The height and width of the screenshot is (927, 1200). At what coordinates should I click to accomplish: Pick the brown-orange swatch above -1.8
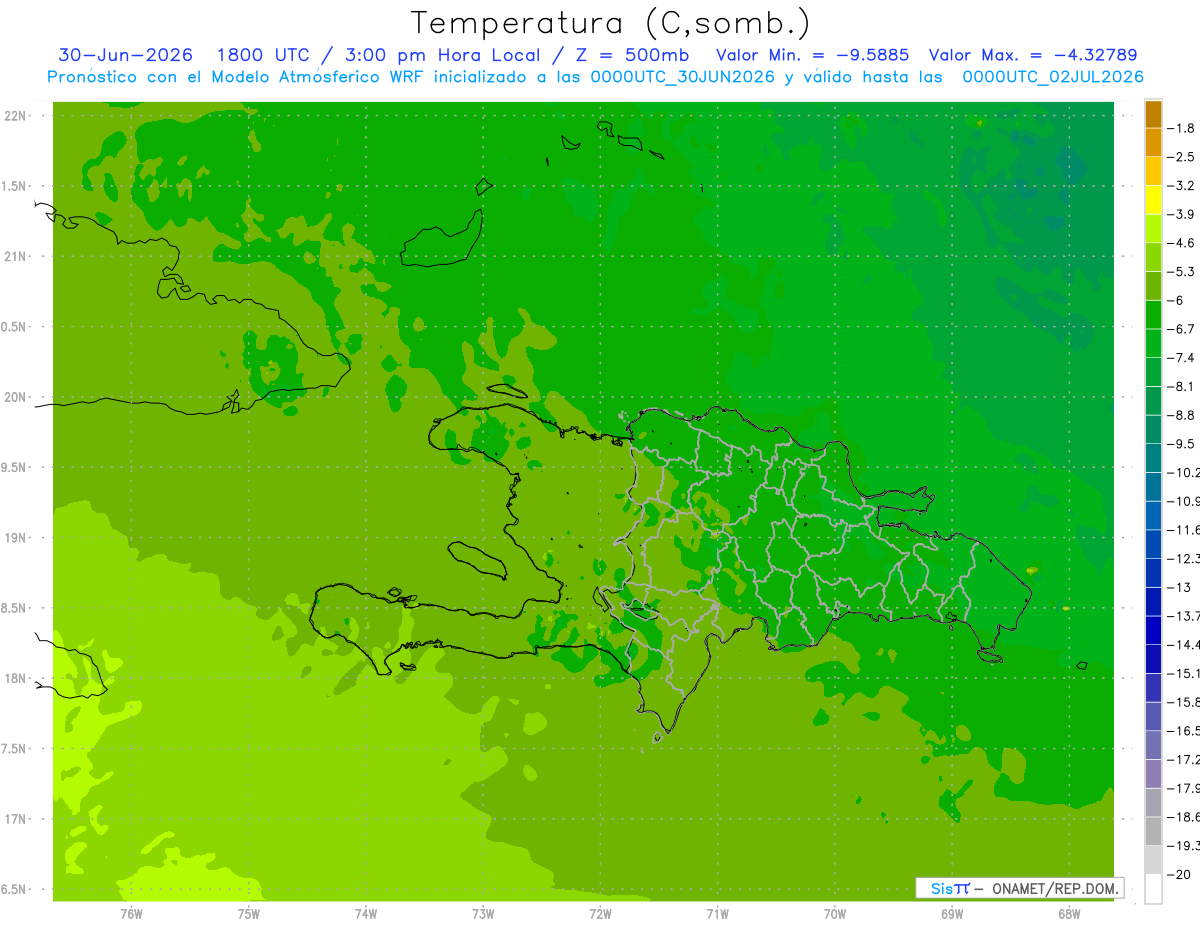1153,115
